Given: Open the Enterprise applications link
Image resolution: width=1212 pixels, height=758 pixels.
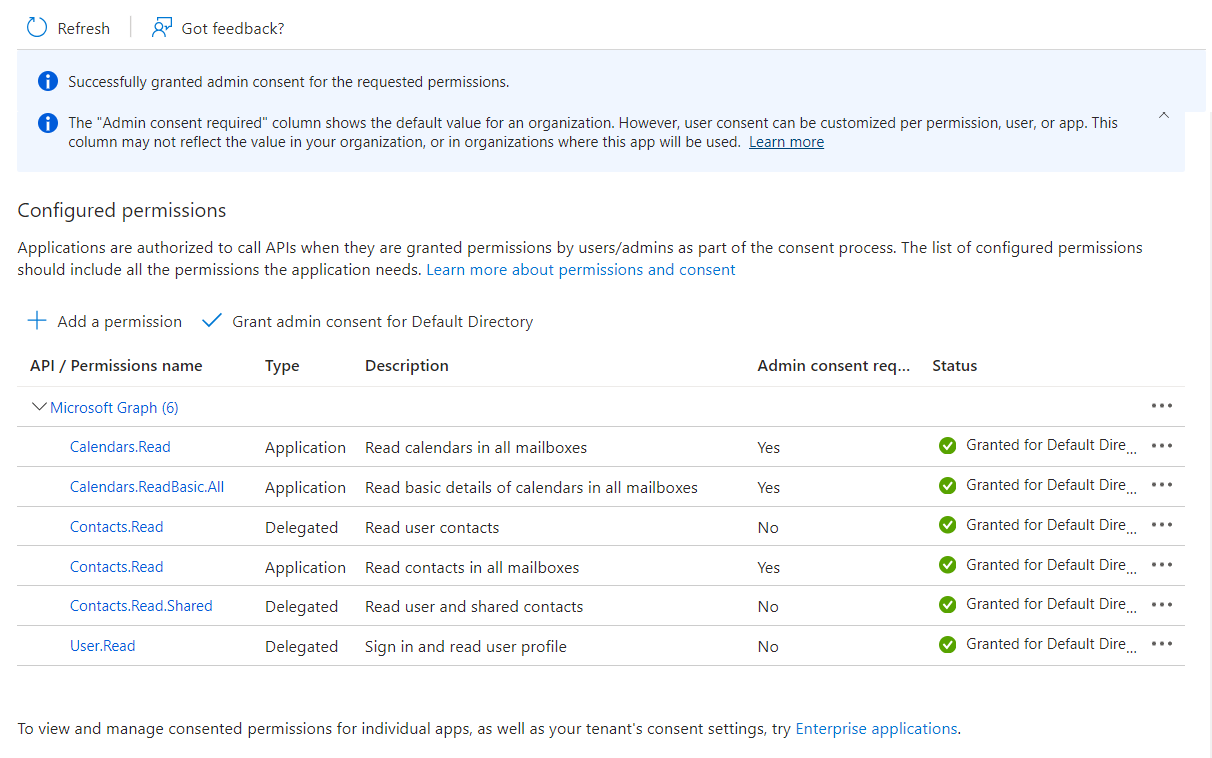Looking at the screenshot, I should [x=876, y=729].
